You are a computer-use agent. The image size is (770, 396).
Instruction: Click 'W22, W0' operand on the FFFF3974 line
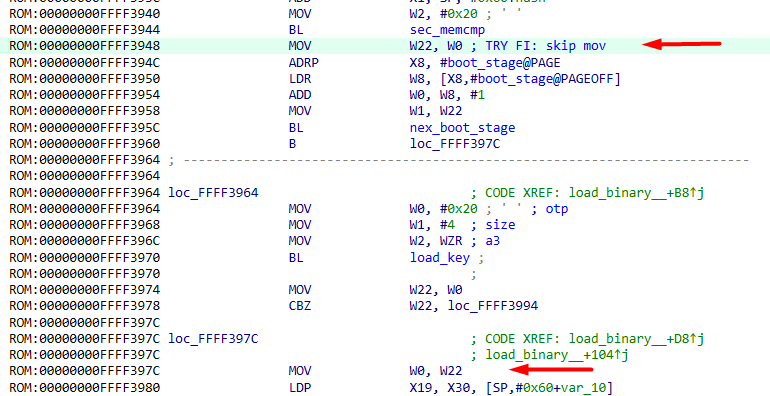point(436,290)
